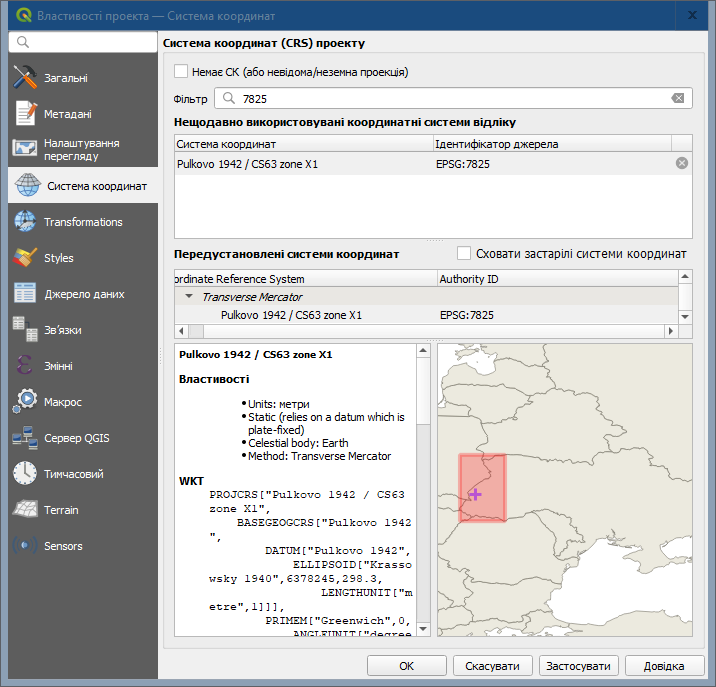The image size is (716, 687).
Task: Open the Метадані sidebar icon
Action: coord(25,114)
